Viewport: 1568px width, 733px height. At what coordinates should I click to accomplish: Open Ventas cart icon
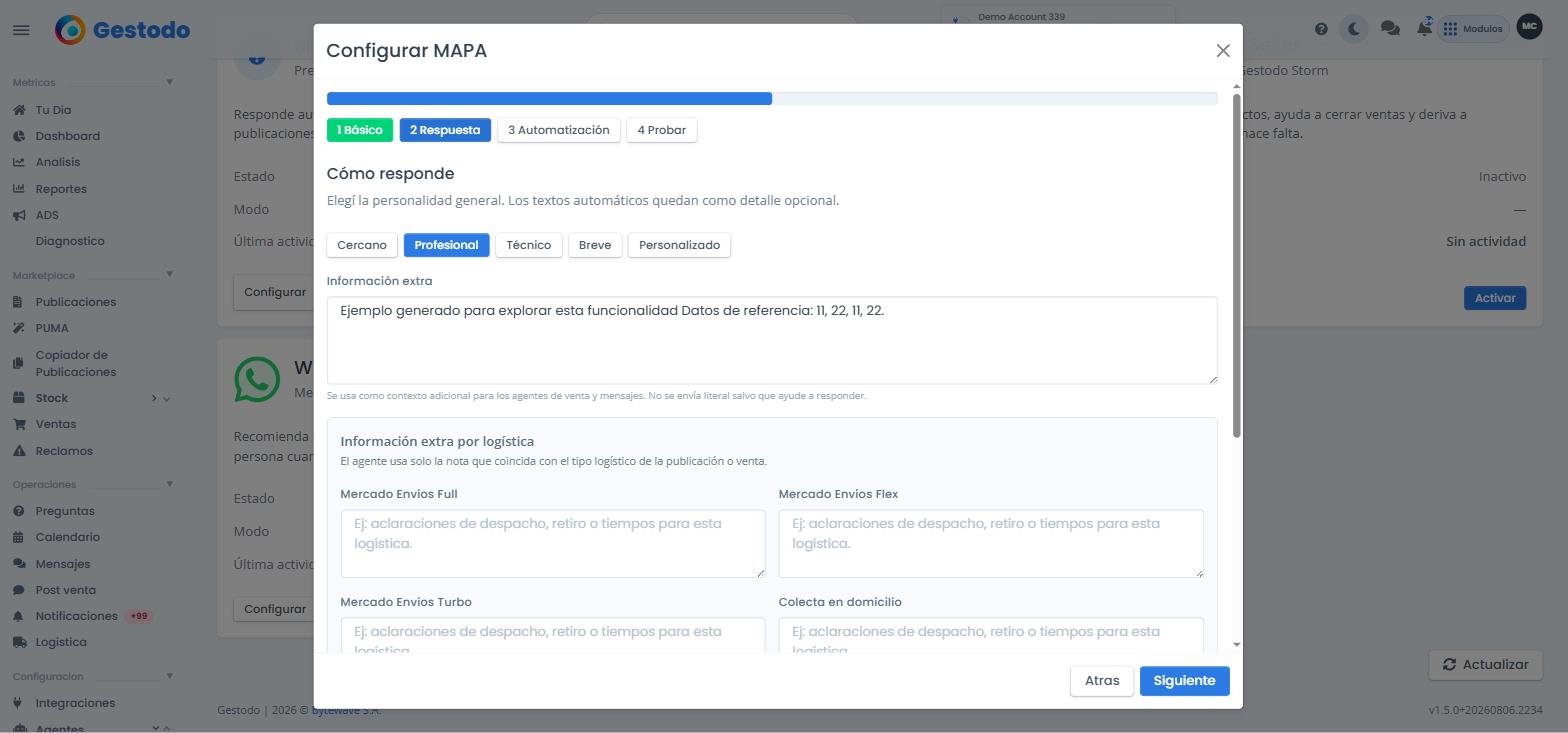19,424
